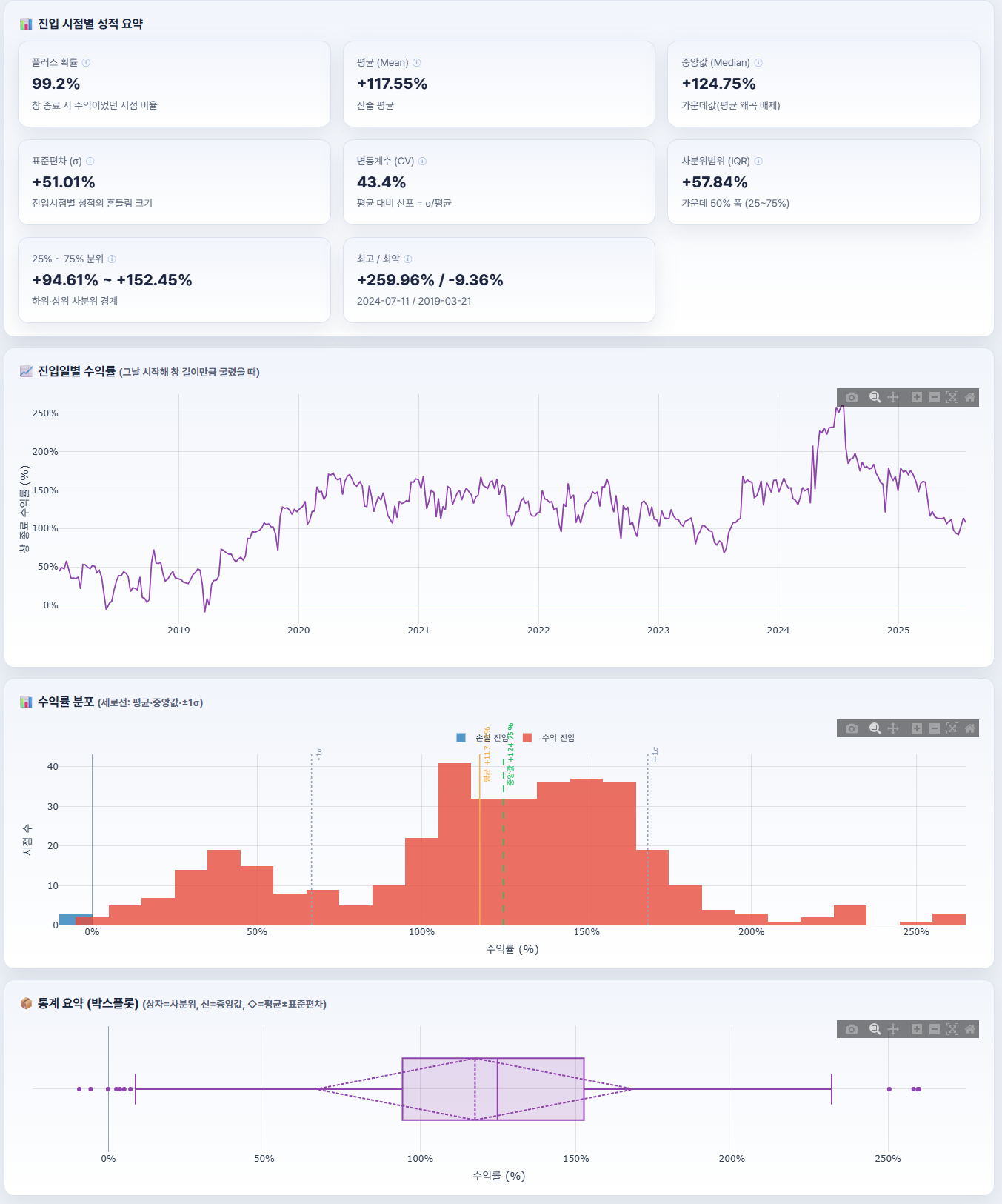Activate pan tool on entry-date return chart
Screen dimensions: 1002x1204
(893, 398)
